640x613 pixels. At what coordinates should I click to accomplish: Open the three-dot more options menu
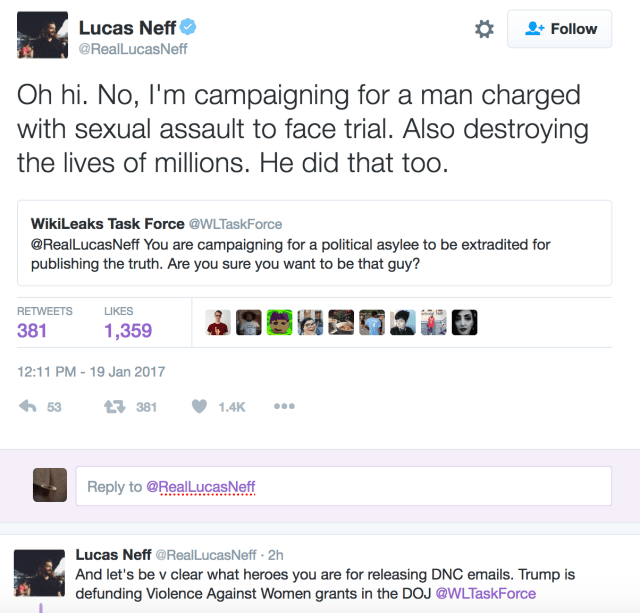tap(284, 407)
